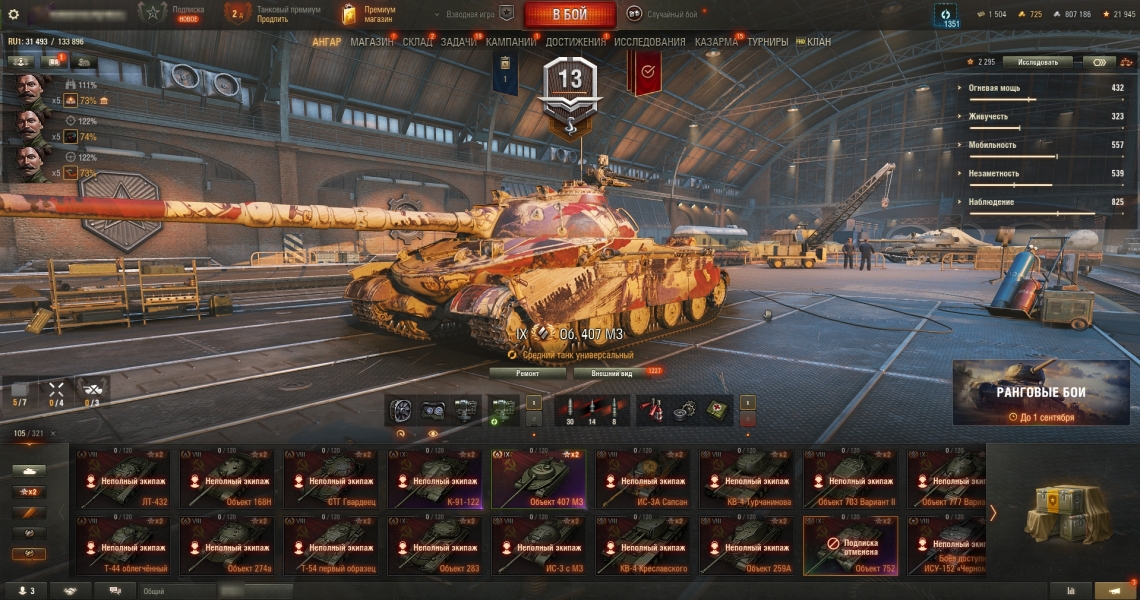
Task: Open the ИССЛЕДОВАНИЯ tab
Action: [649, 42]
